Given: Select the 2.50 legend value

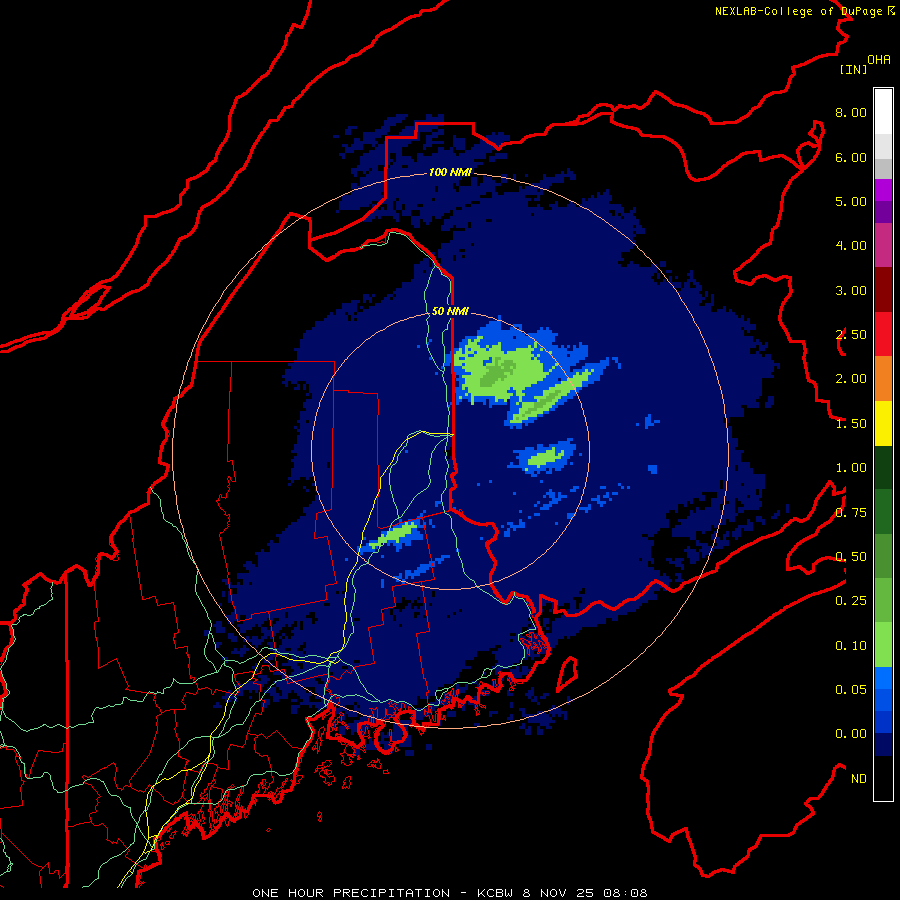Looking at the screenshot, I should [851, 335].
